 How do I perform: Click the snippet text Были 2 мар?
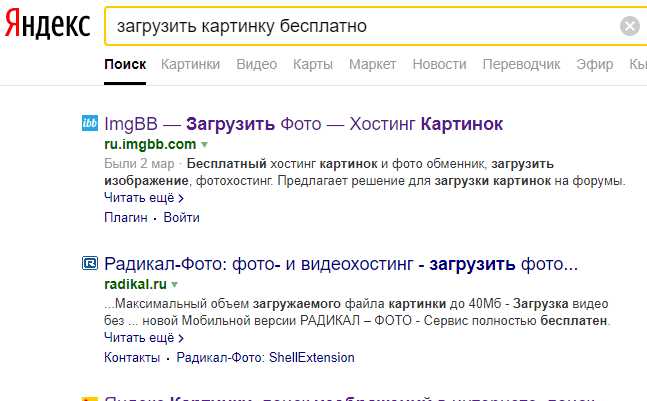coord(139,164)
